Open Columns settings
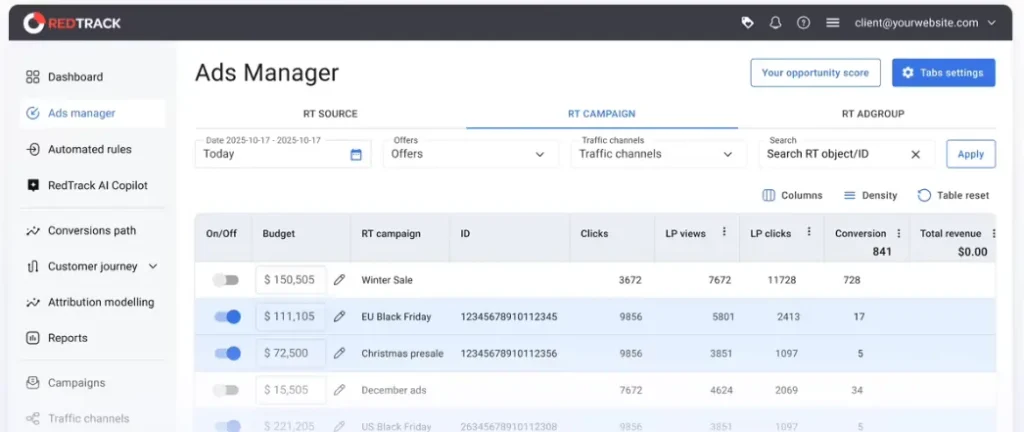The width and height of the screenshot is (1024, 432). (x=792, y=195)
